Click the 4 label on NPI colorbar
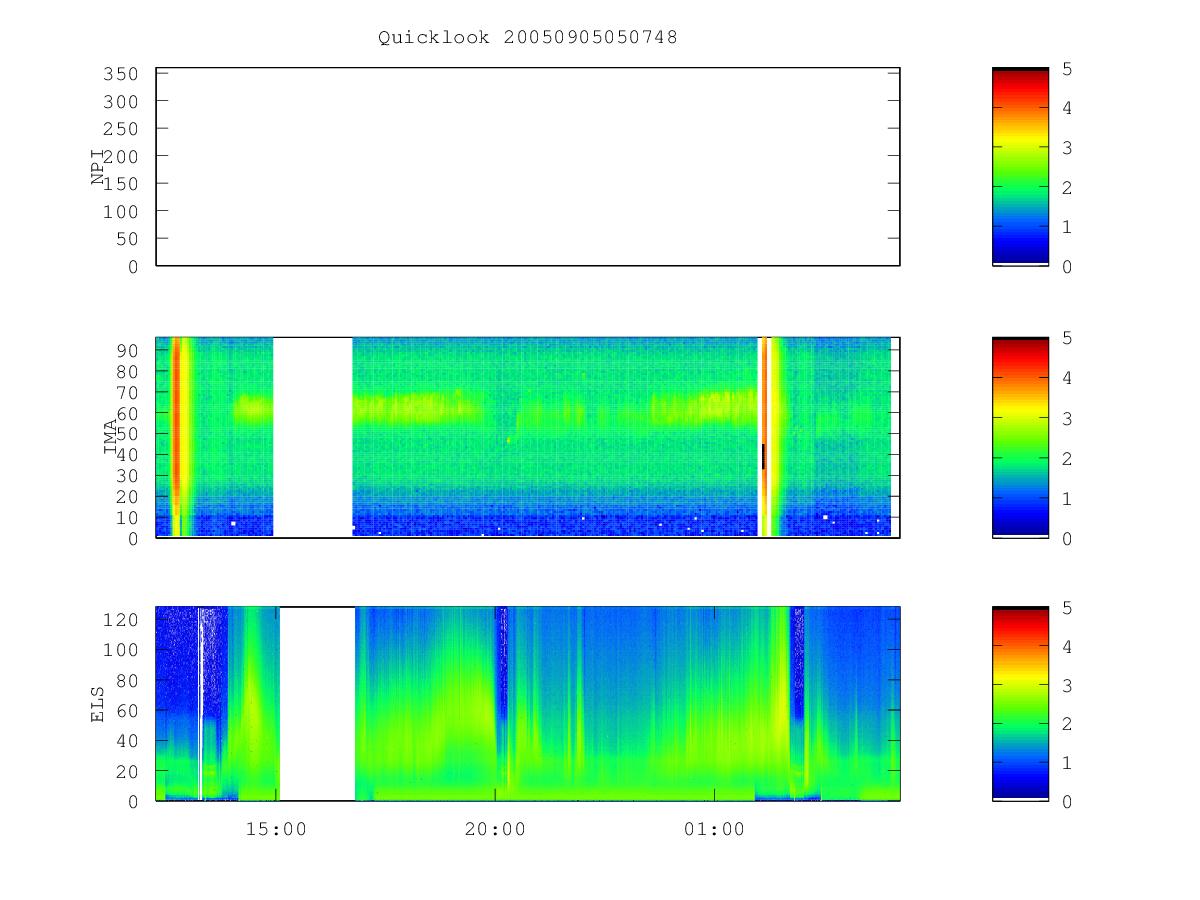Screen dimensions: 1200x900 1067,108
